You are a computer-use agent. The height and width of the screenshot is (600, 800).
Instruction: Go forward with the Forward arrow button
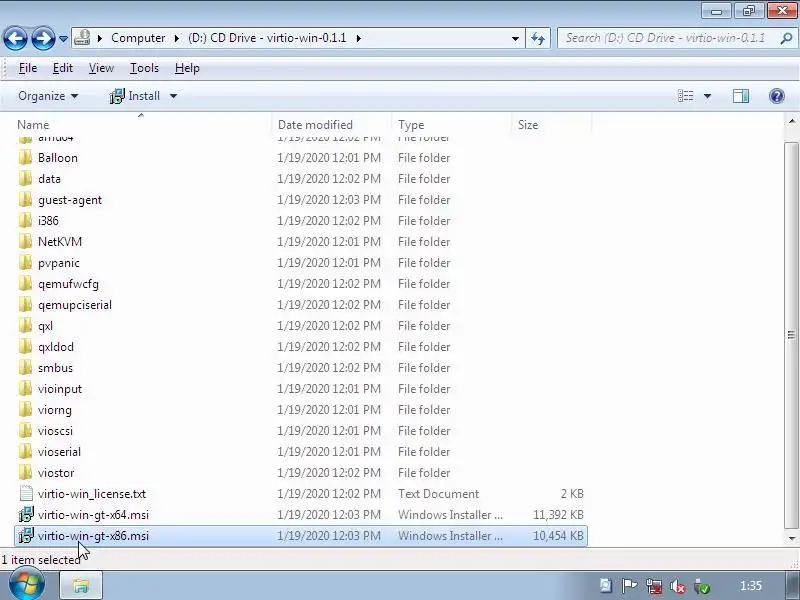pos(43,38)
